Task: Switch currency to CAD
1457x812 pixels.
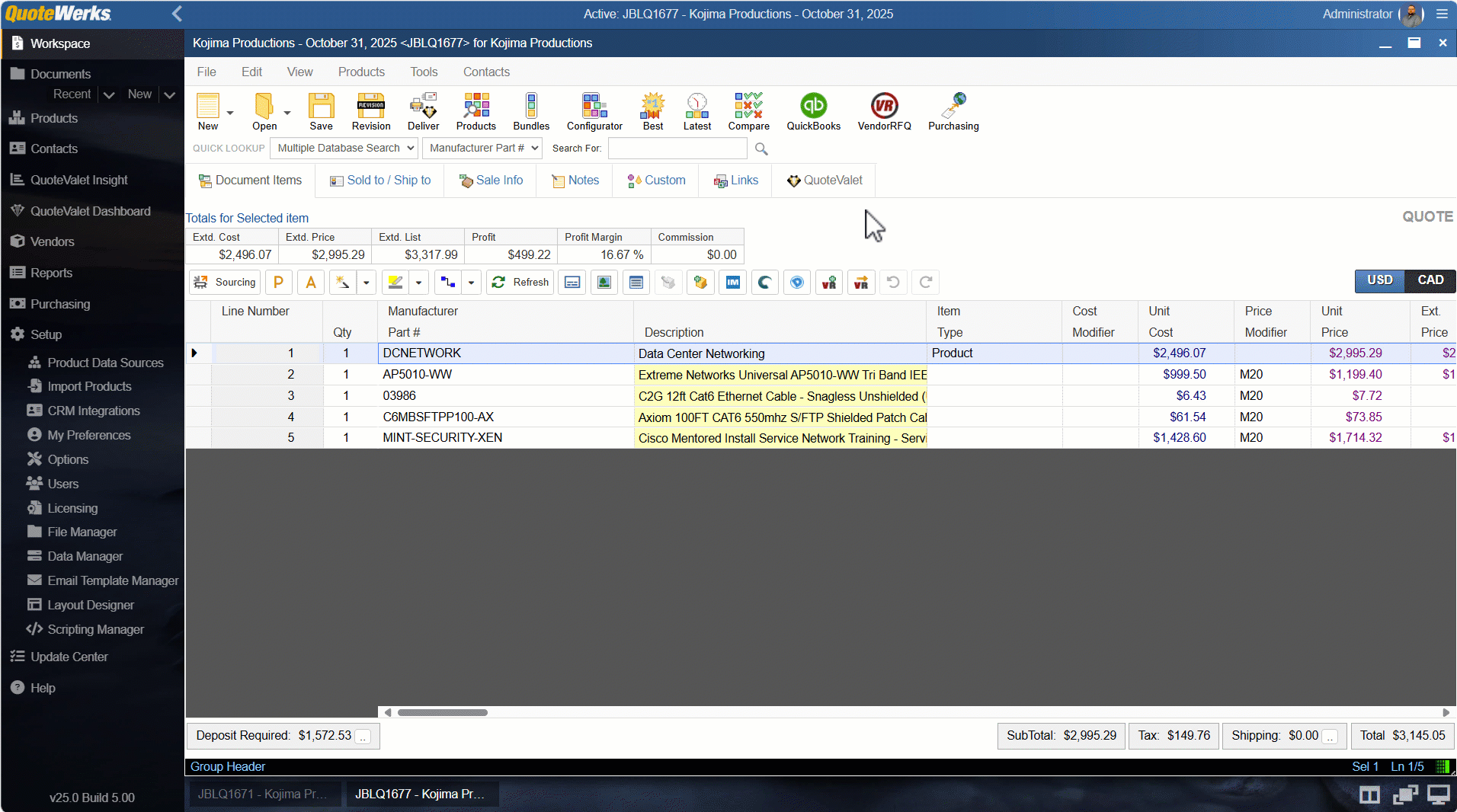Action: 1430,280
